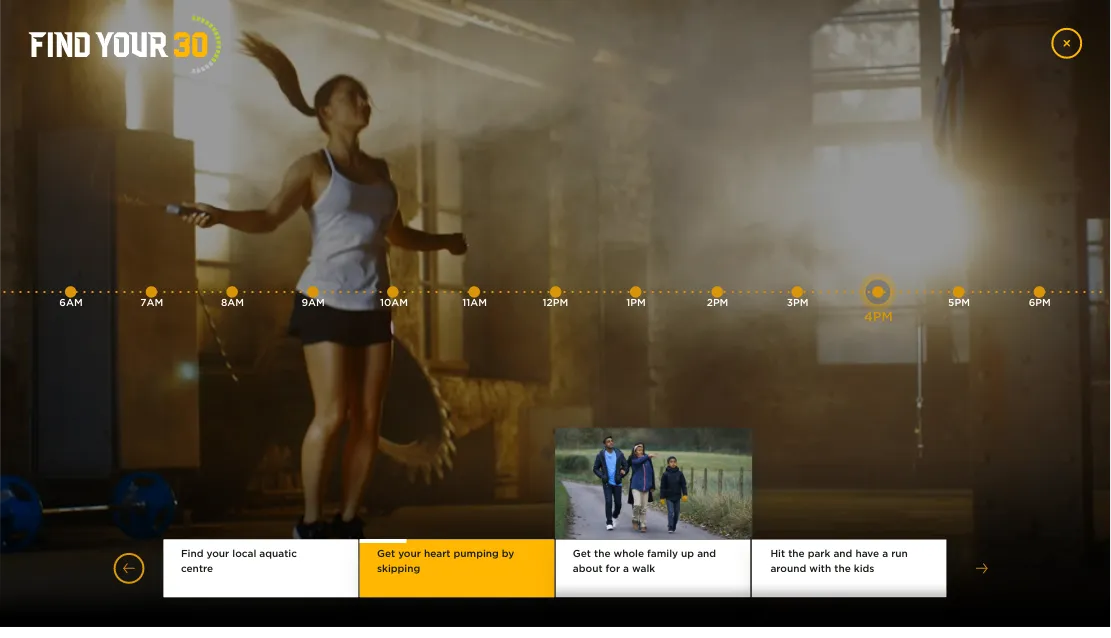
Task: Select the 11AM timeline marker
Action: [x=475, y=292]
